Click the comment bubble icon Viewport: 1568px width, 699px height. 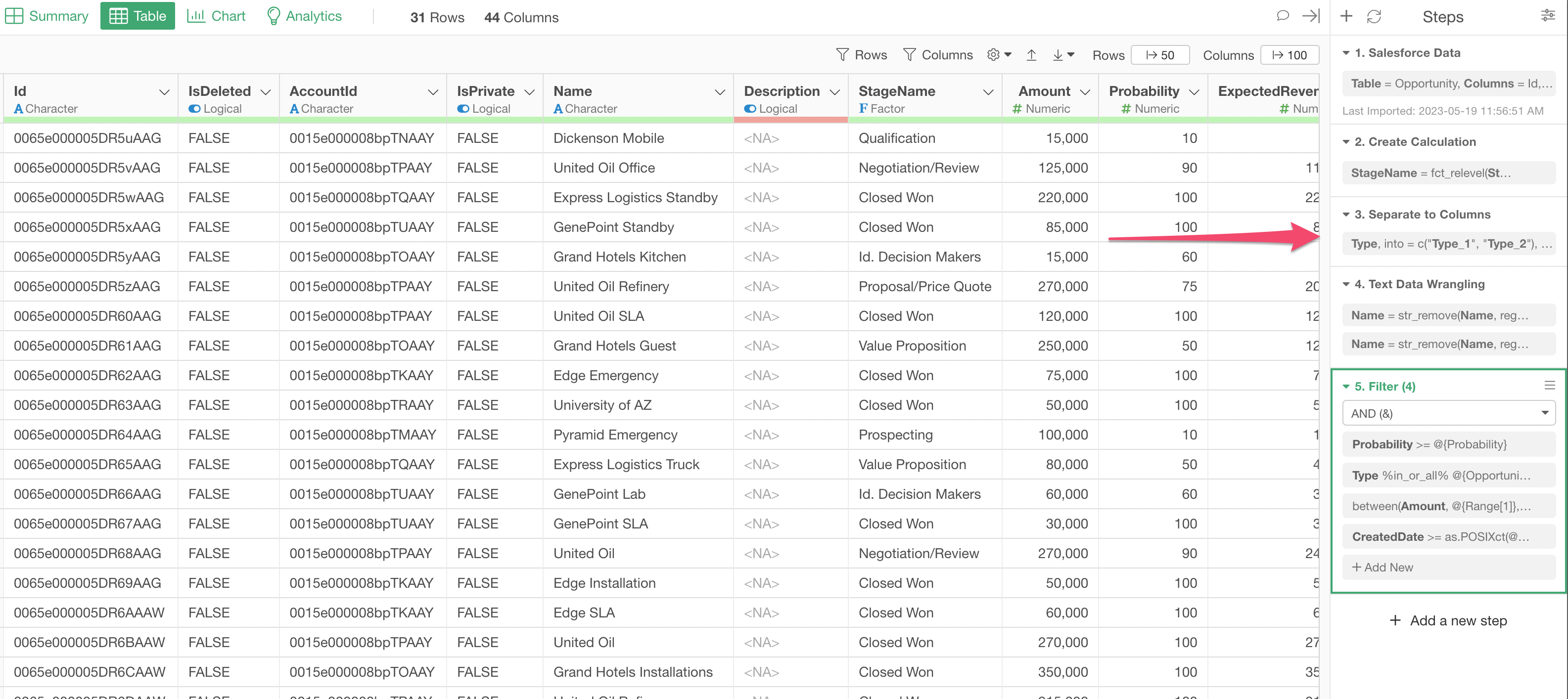coord(1282,16)
